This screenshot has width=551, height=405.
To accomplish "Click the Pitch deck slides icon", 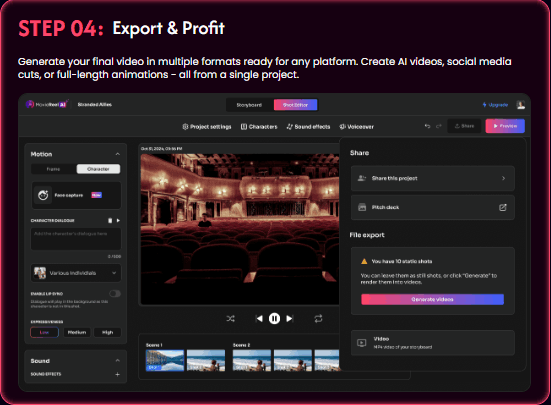I will point(362,208).
